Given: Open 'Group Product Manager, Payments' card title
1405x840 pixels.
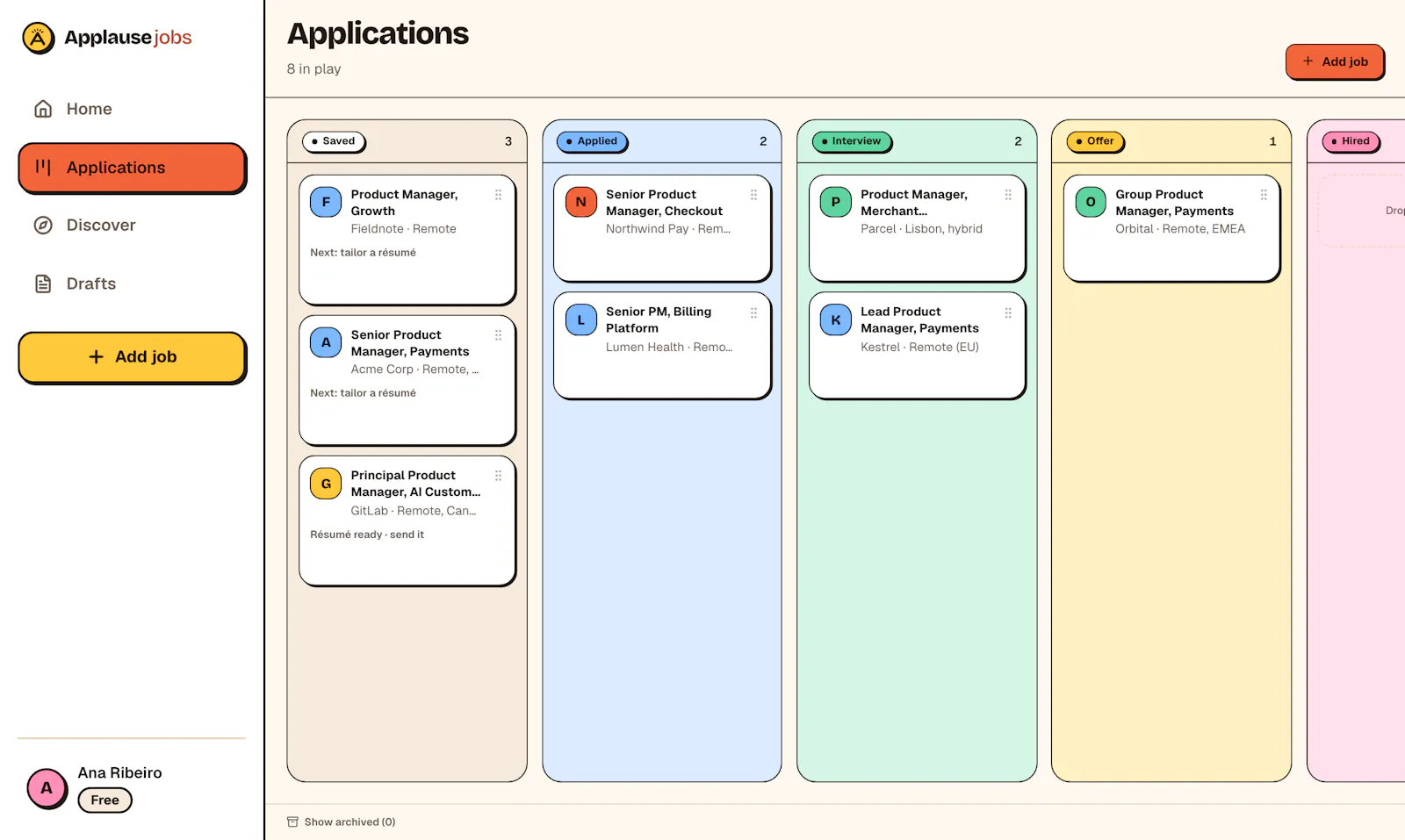Looking at the screenshot, I should 1174,203.
